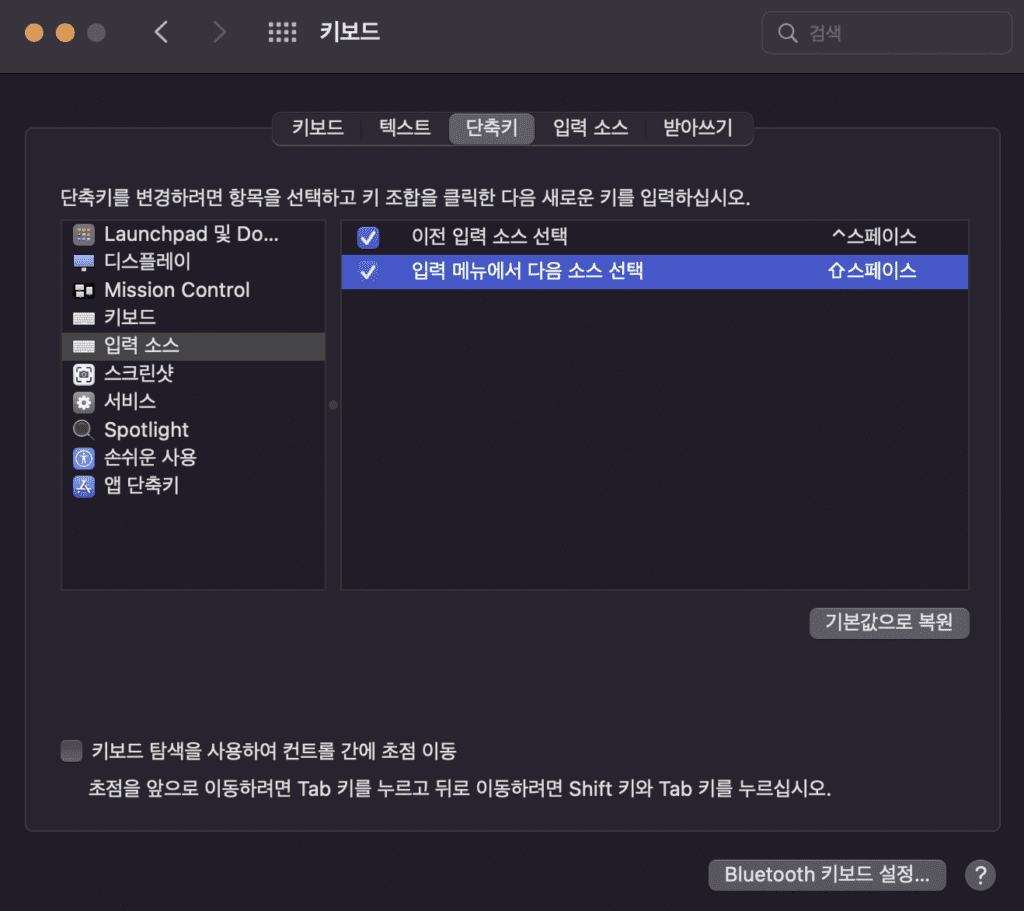Screen dimensions: 1024x911
Task: Go back with the left chevron button
Action: click(161, 33)
